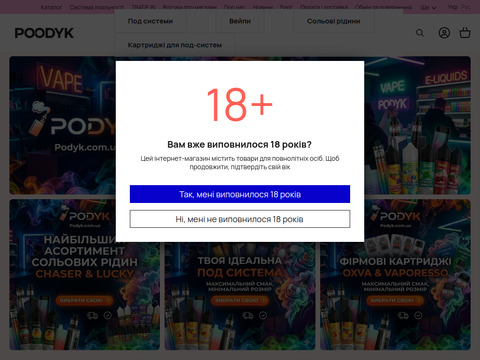Click 'Вибрати свою' on под система banner
Image resolution: width=480 pixels, height=360 pixels.
click(x=240, y=300)
